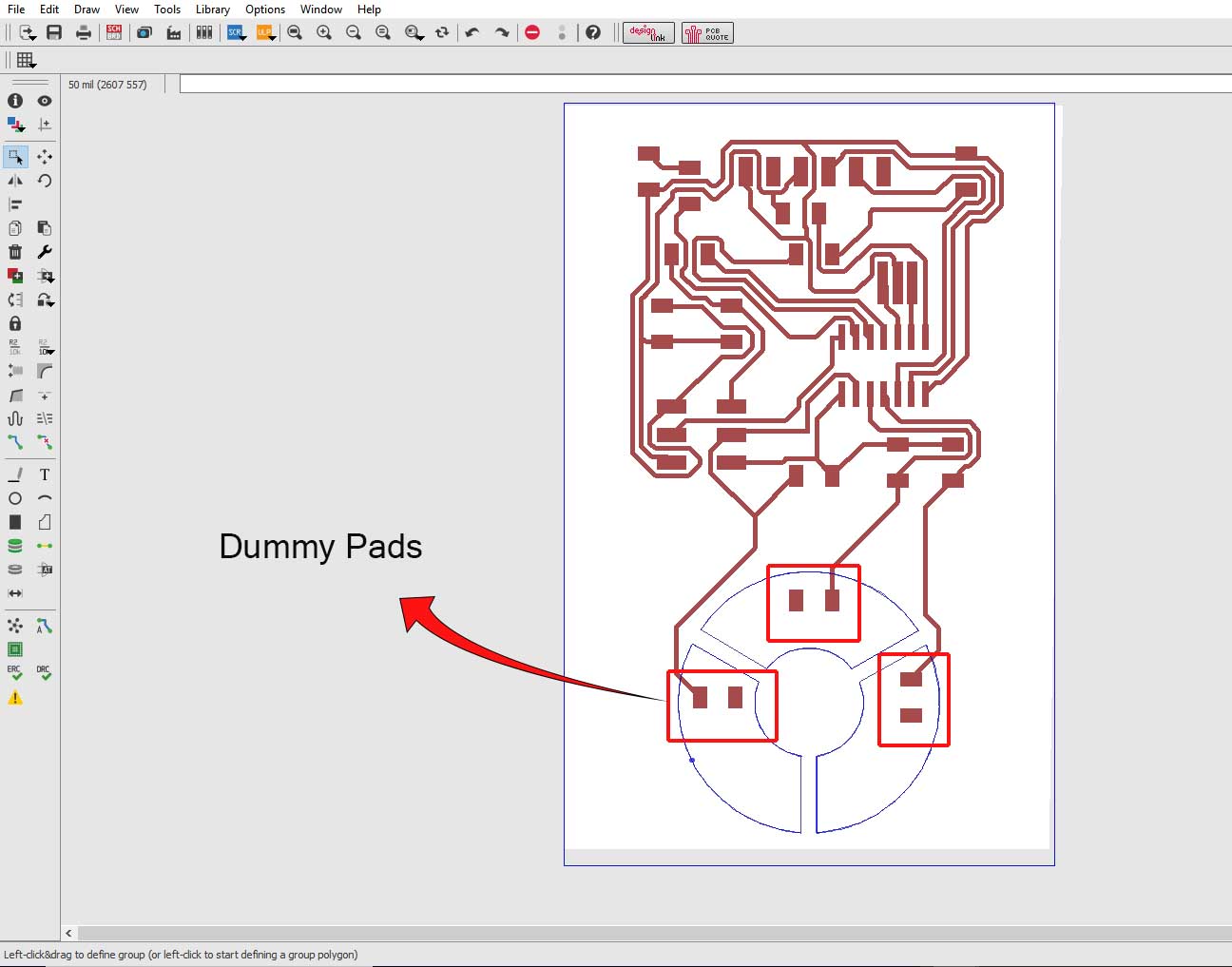
Task: Select the Ripup tool
Action: (45, 442)
